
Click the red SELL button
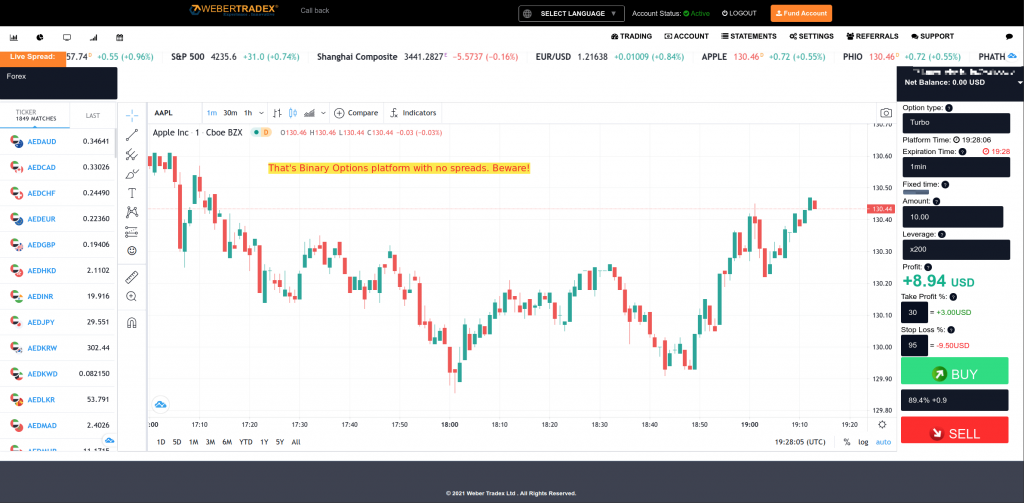click(955, 432)
